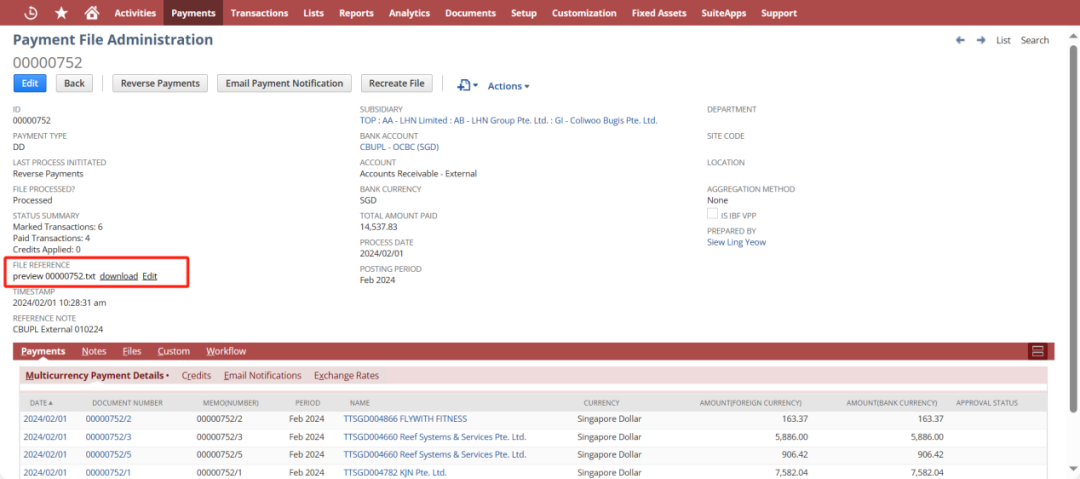This screenshot has width=1080, height=479.
Task: Click the blue Edit button
Action: point(30,83)
